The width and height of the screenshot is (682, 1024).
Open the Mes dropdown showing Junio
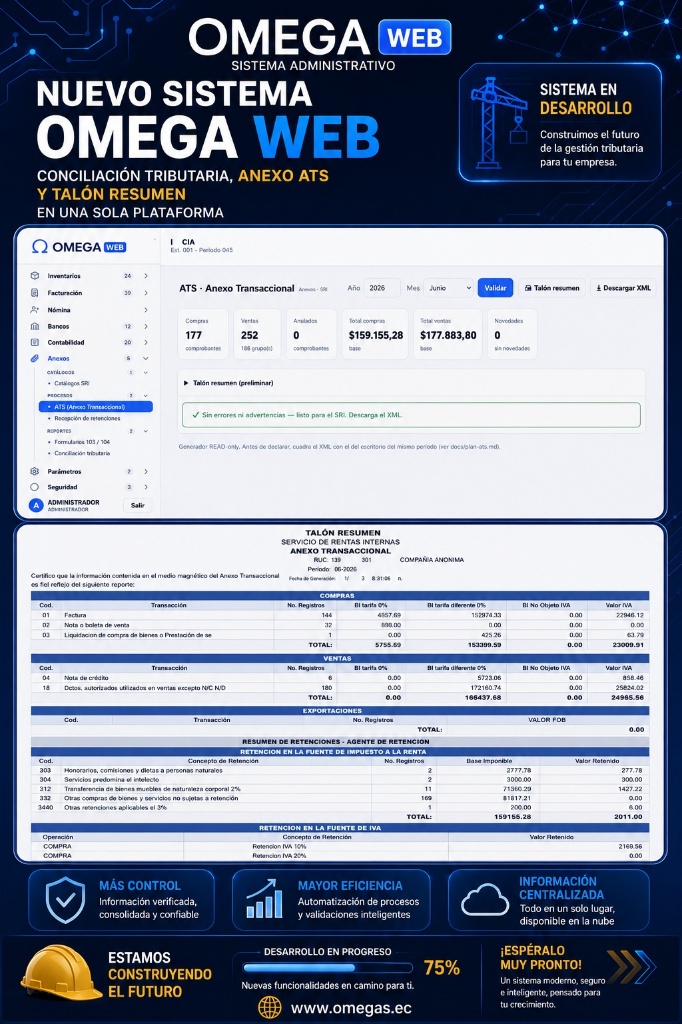coord(449,288)
